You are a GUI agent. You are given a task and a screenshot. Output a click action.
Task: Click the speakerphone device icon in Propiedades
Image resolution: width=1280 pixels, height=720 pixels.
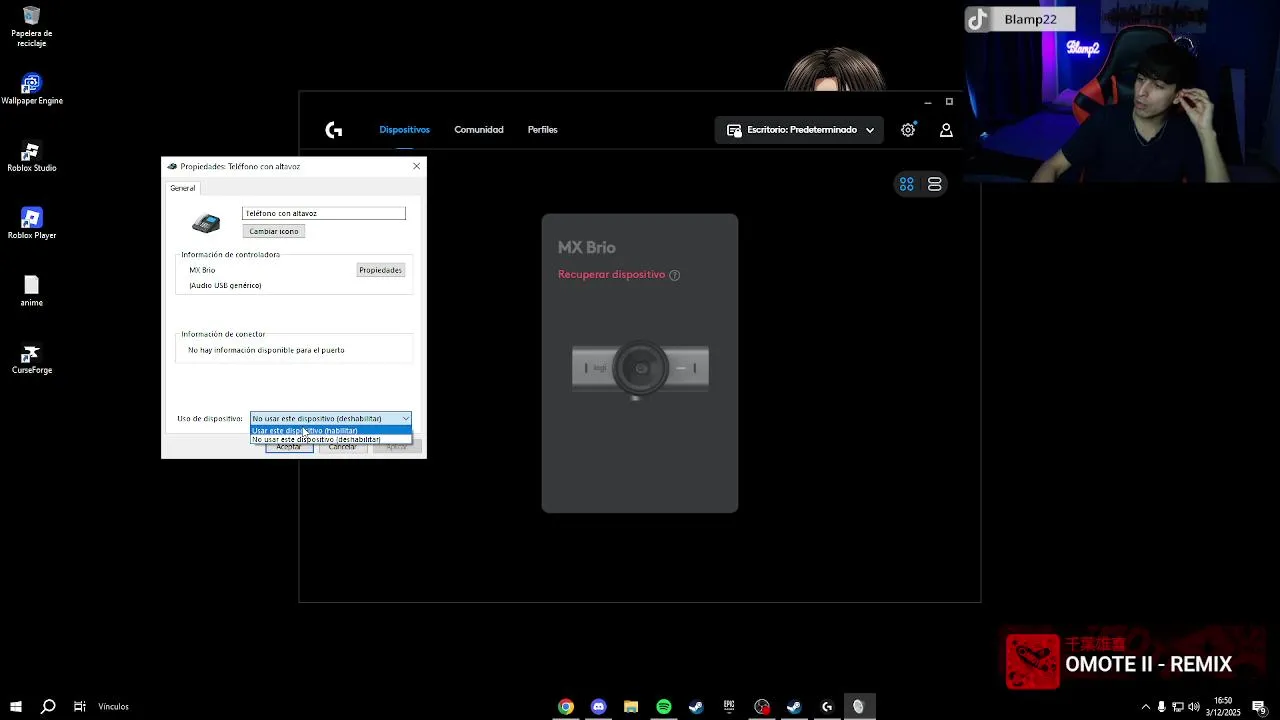point(206,223)
